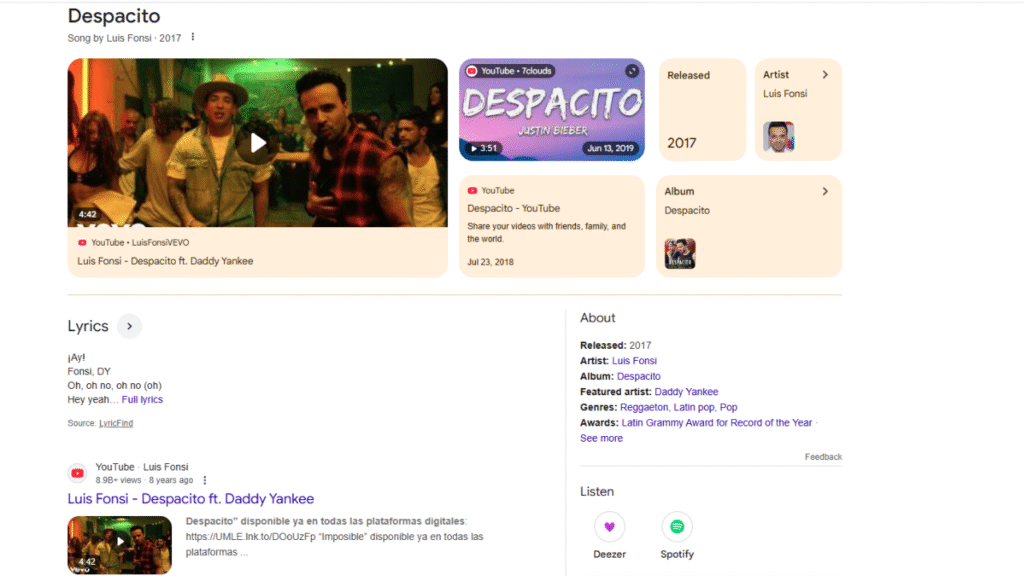This screenshot has height=576, width=1024.
Task: Open the Luis Fonsi artist link in About
Action: [634, 360]
